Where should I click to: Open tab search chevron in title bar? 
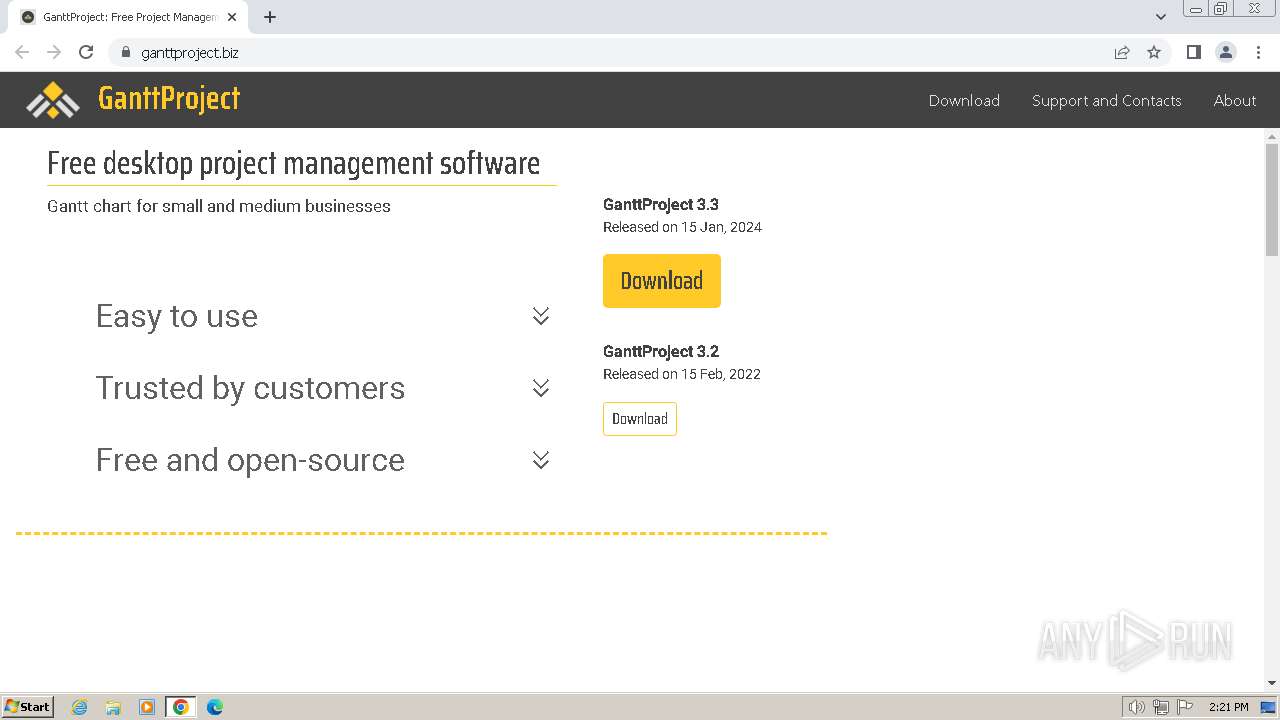(1161, 17)
